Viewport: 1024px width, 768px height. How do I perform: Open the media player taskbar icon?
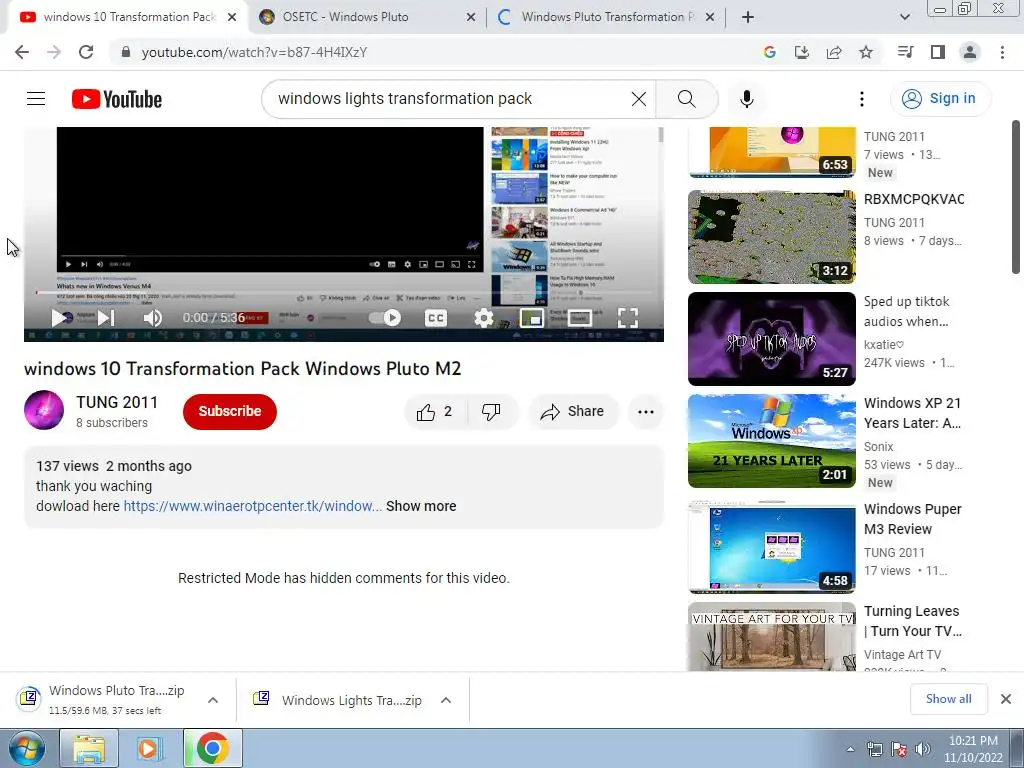pyautogui.click(x=150, y=748)
